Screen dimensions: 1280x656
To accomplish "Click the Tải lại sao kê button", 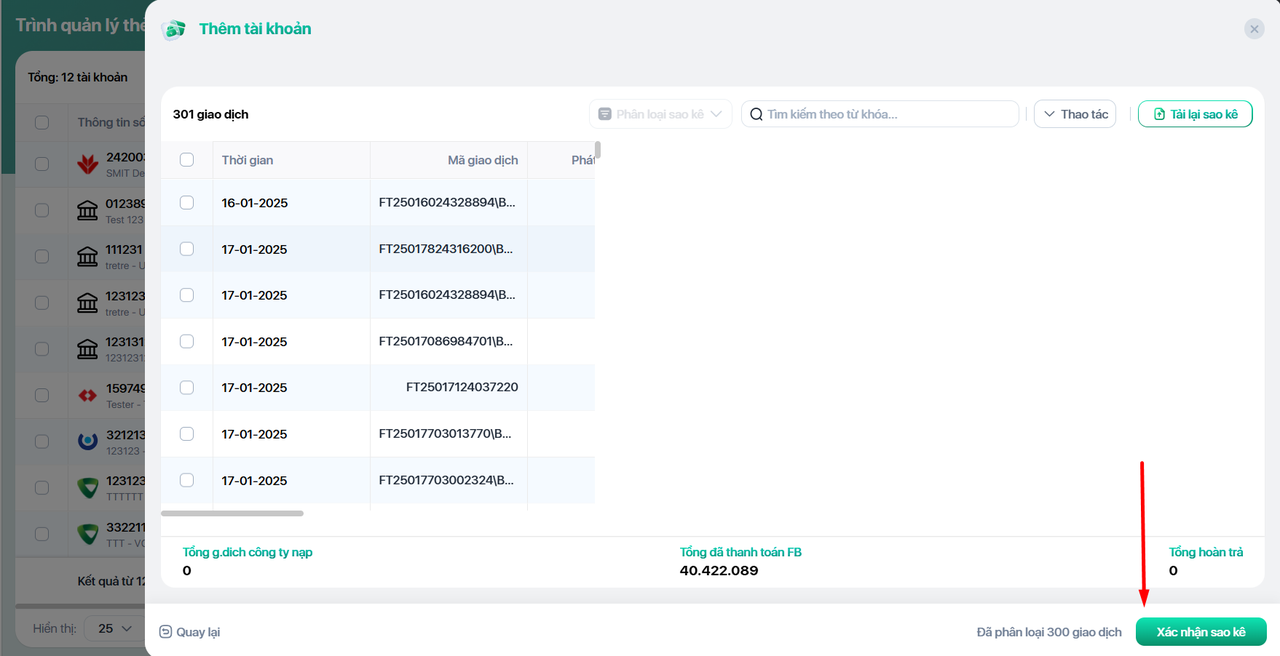I will (1195, 114).
